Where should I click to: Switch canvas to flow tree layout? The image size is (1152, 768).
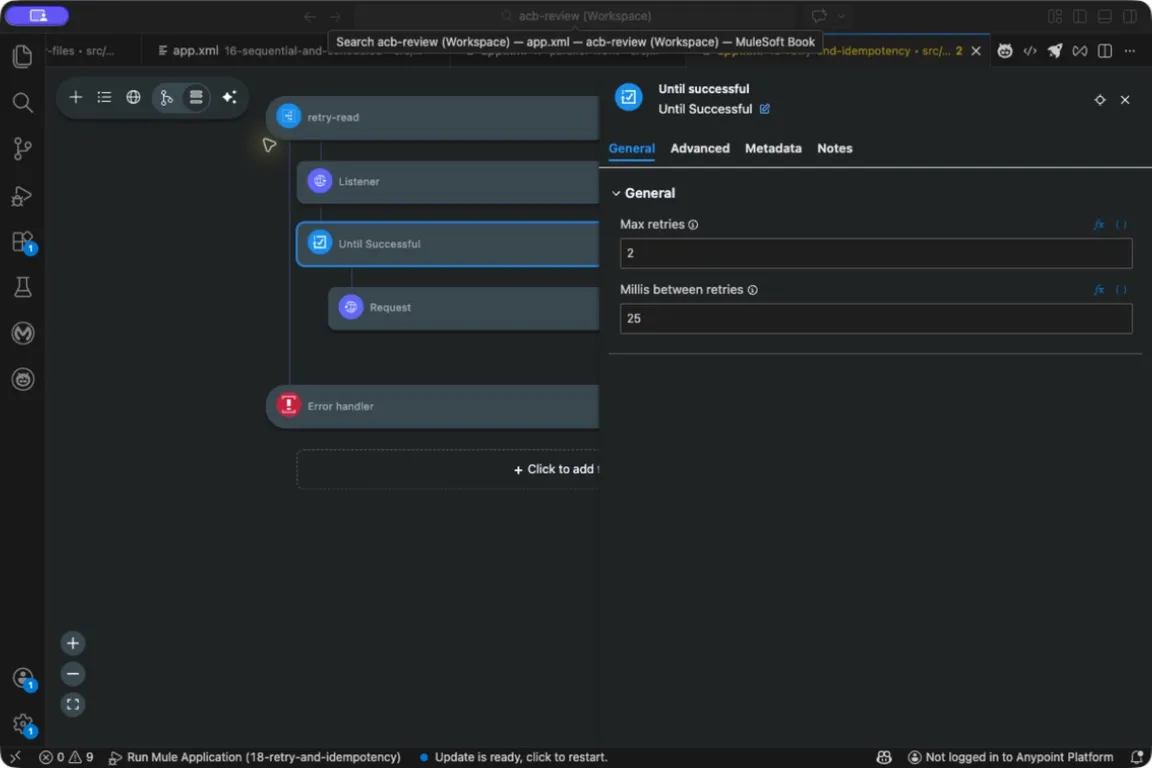click(167, 97)
